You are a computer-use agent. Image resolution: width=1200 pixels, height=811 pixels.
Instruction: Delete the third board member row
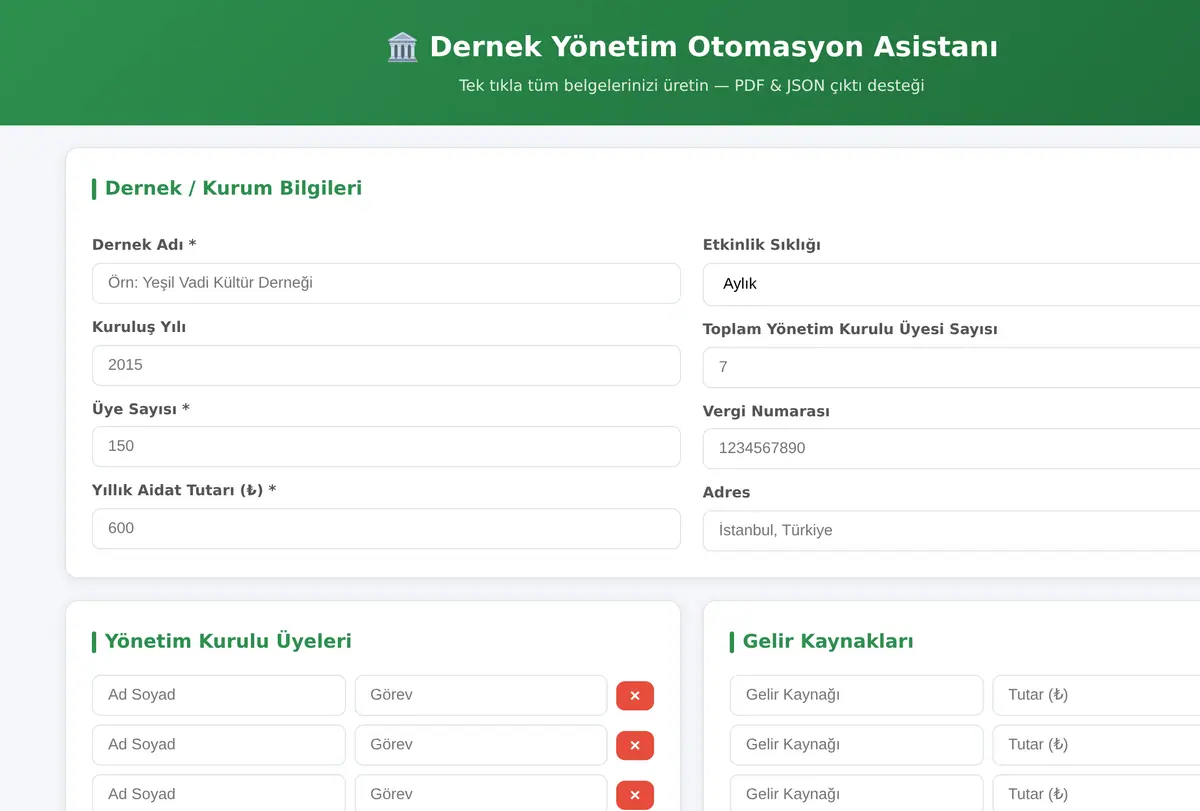[x=635, y=795]
